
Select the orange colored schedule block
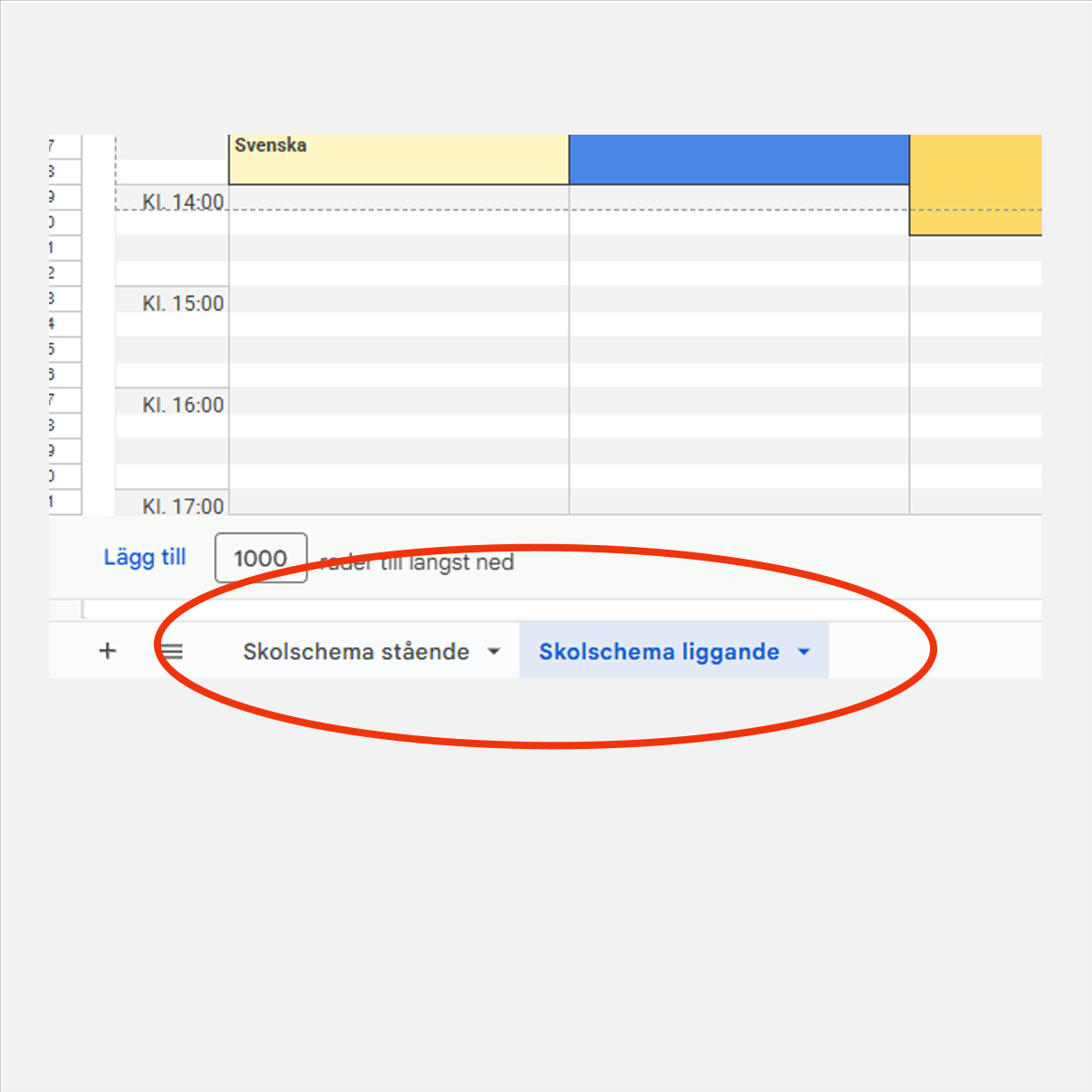click(976, 185)
